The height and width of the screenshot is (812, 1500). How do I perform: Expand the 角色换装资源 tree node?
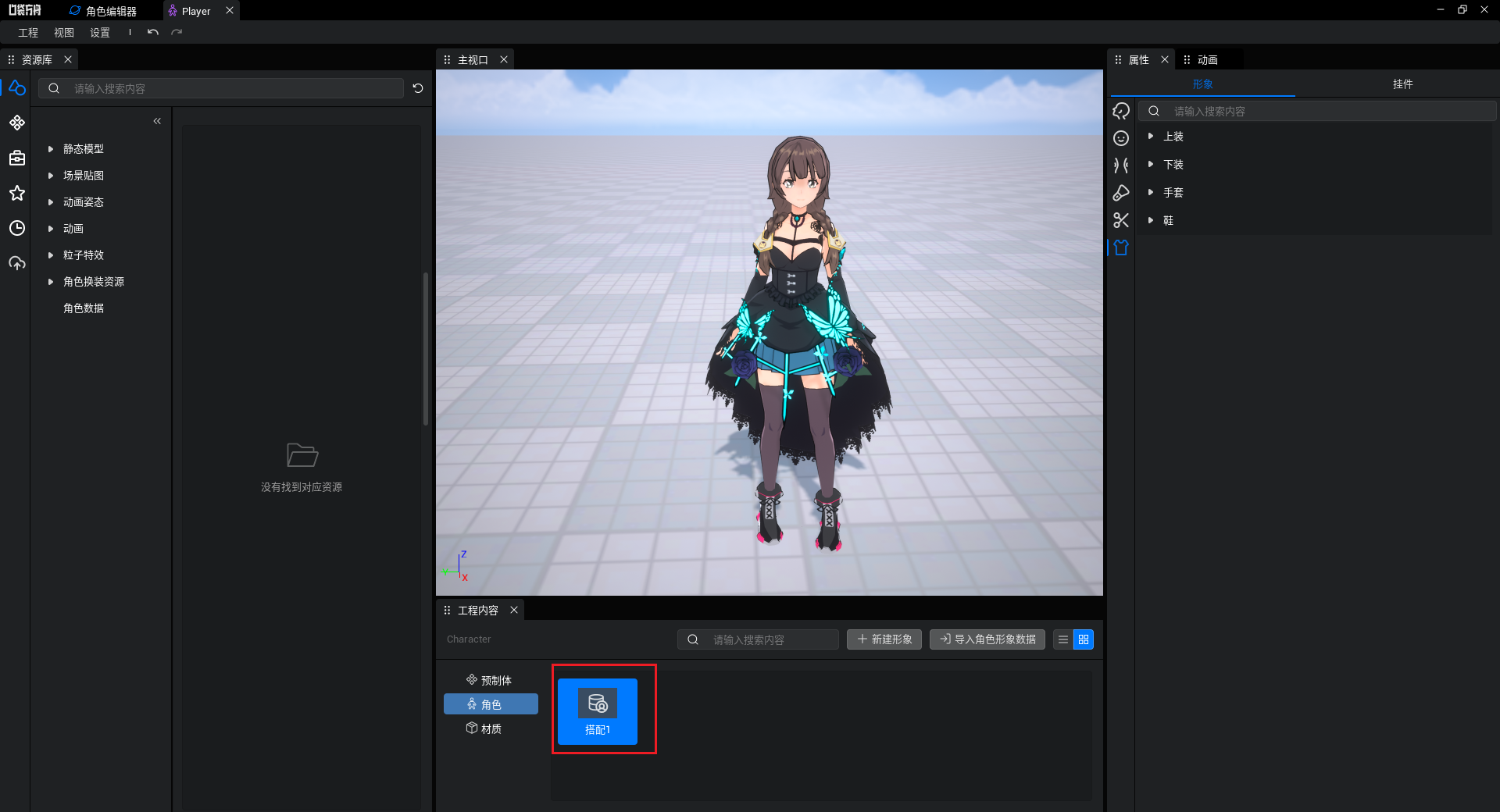(51, 282)
